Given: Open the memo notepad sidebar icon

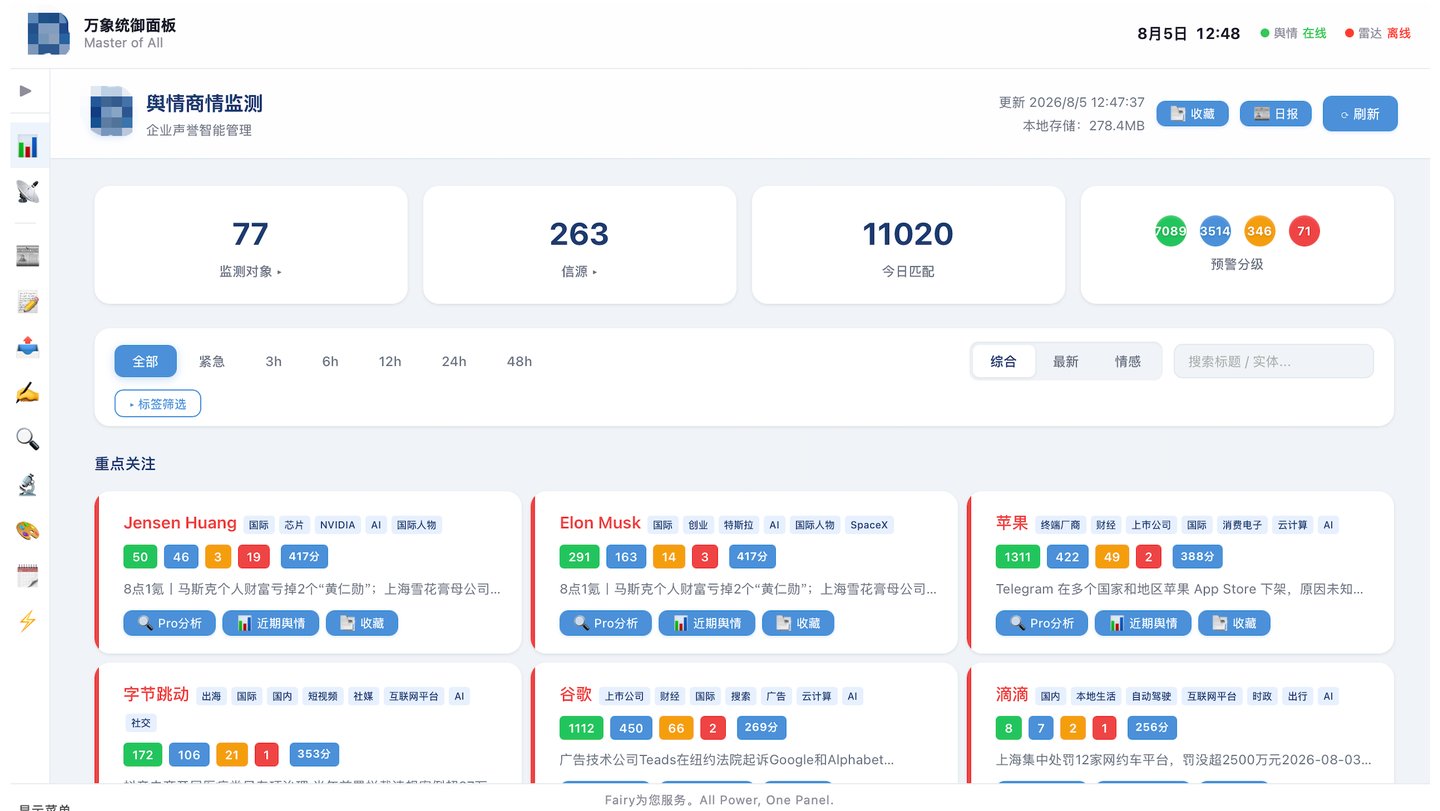Looking at the screenshot, I should tap(28, 301).
